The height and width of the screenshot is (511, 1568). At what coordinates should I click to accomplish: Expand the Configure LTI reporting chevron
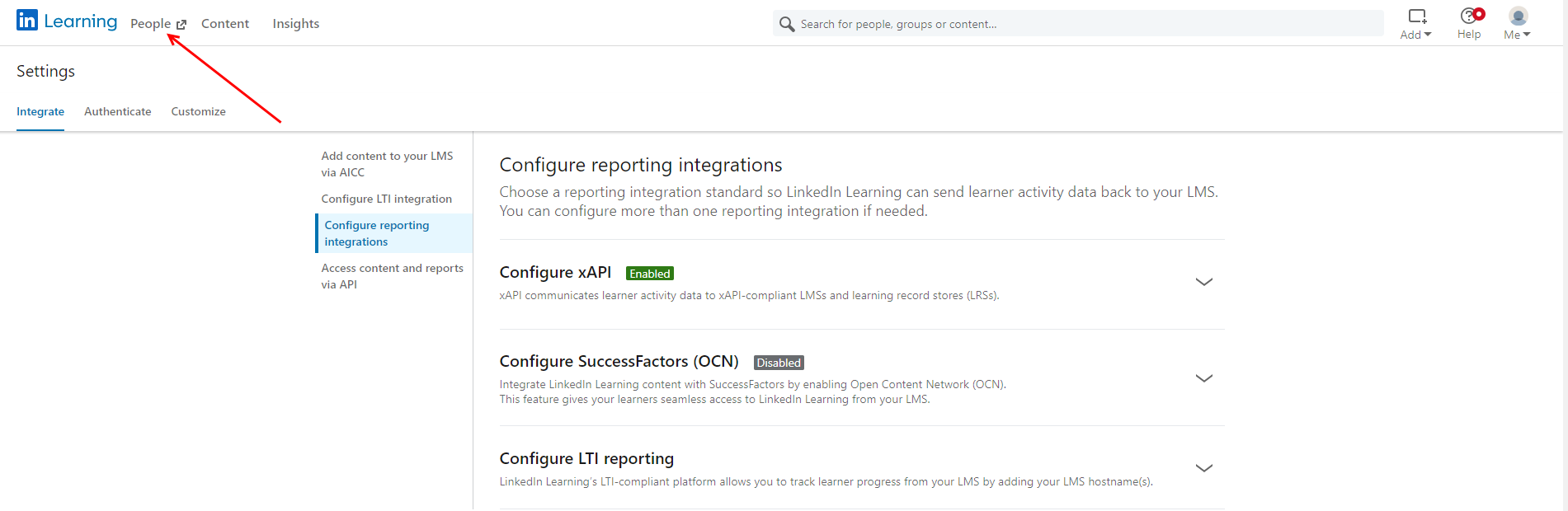(x=1204, y=468)
